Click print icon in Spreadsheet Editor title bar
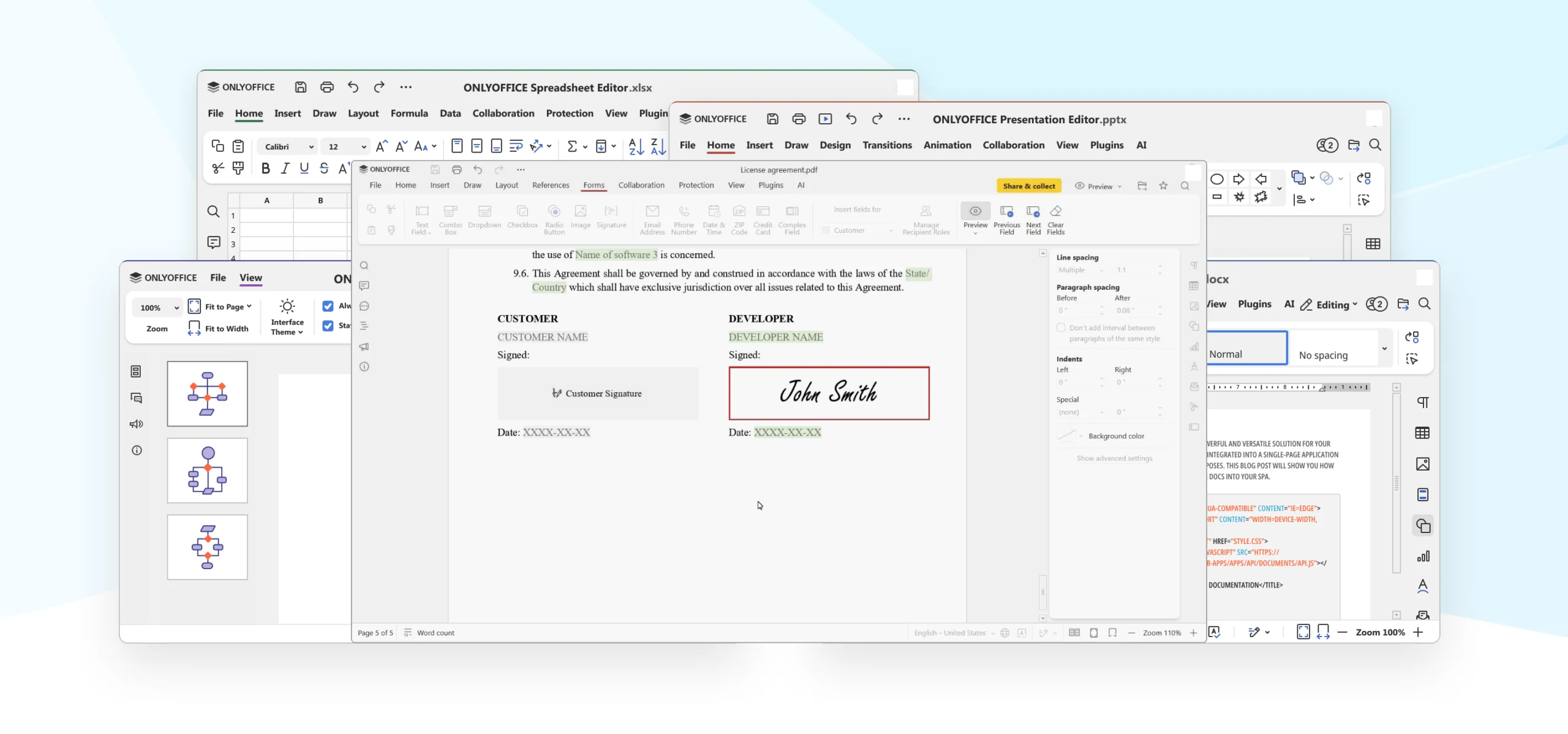This screenshot has width=1568, height=734. [x=327, y=87]
